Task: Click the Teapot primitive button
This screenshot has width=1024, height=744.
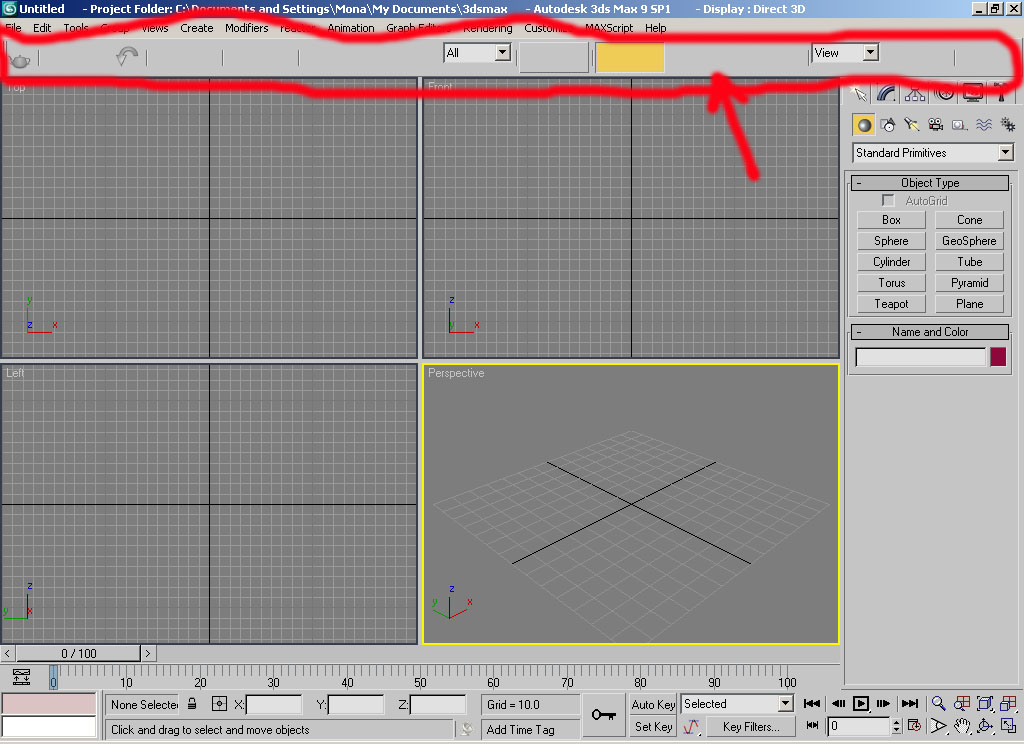Action: [x=891, y=304]
